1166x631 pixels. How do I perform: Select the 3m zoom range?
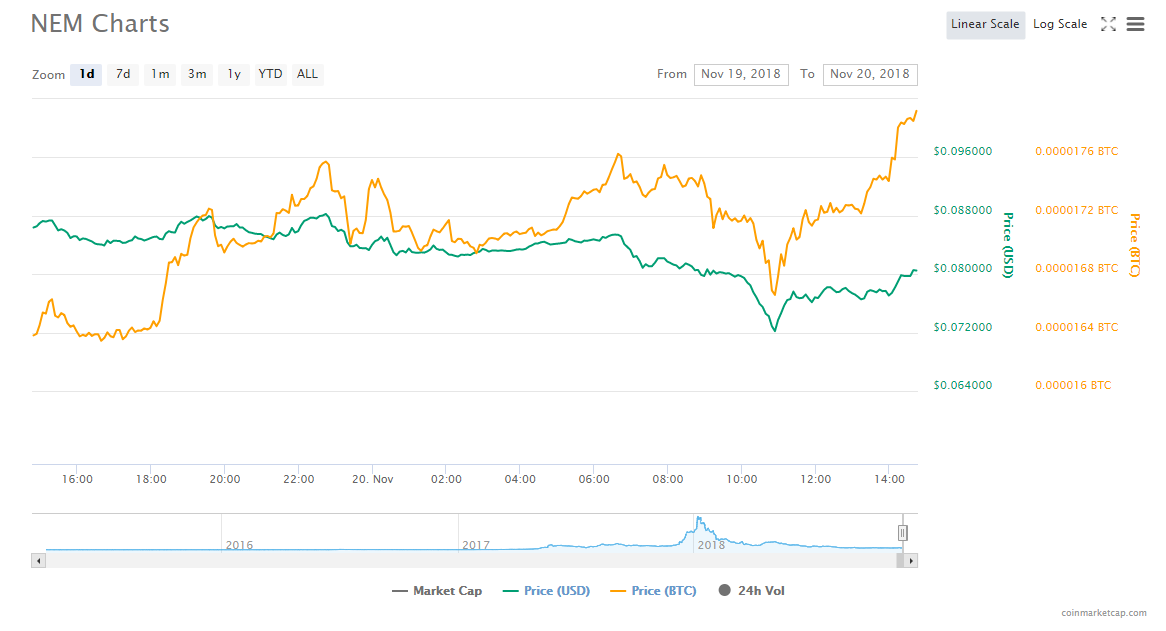click(x=197, y=74)
